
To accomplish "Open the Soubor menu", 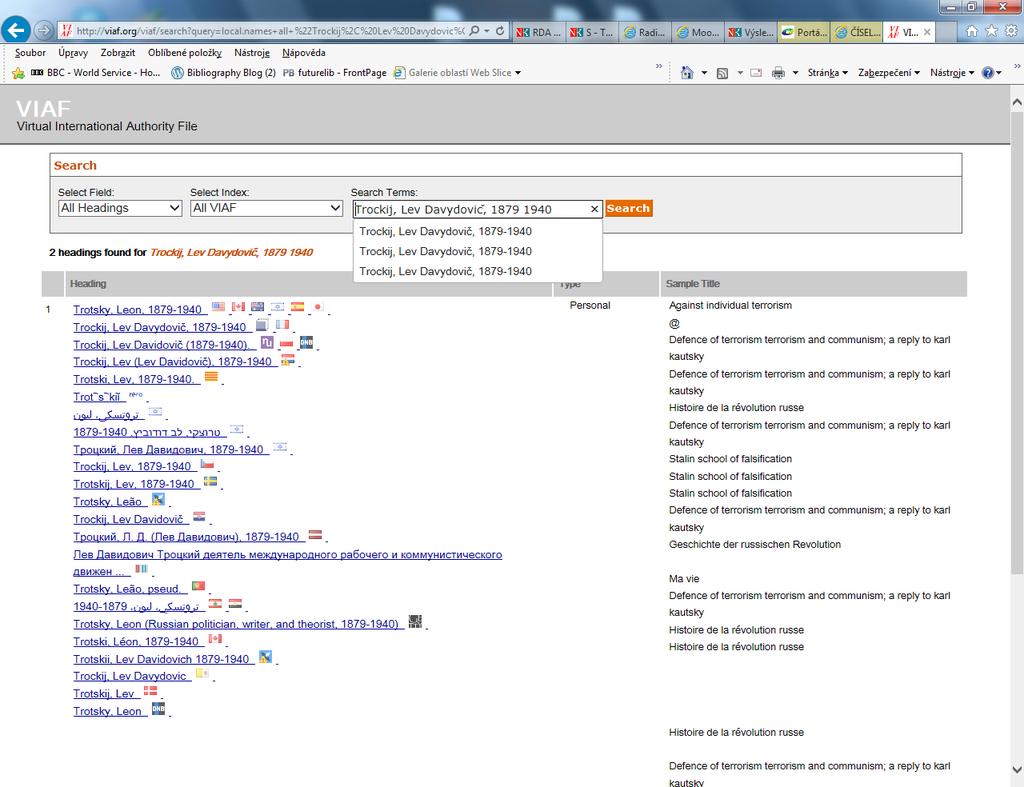I will (30, 53).
